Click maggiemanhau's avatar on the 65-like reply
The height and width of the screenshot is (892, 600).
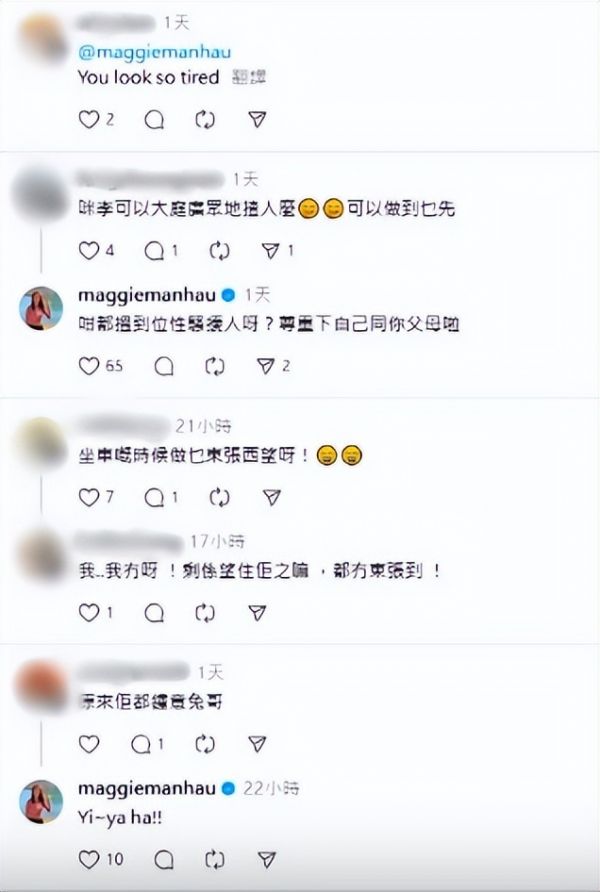pyautogui.click(x=41, y=308)
